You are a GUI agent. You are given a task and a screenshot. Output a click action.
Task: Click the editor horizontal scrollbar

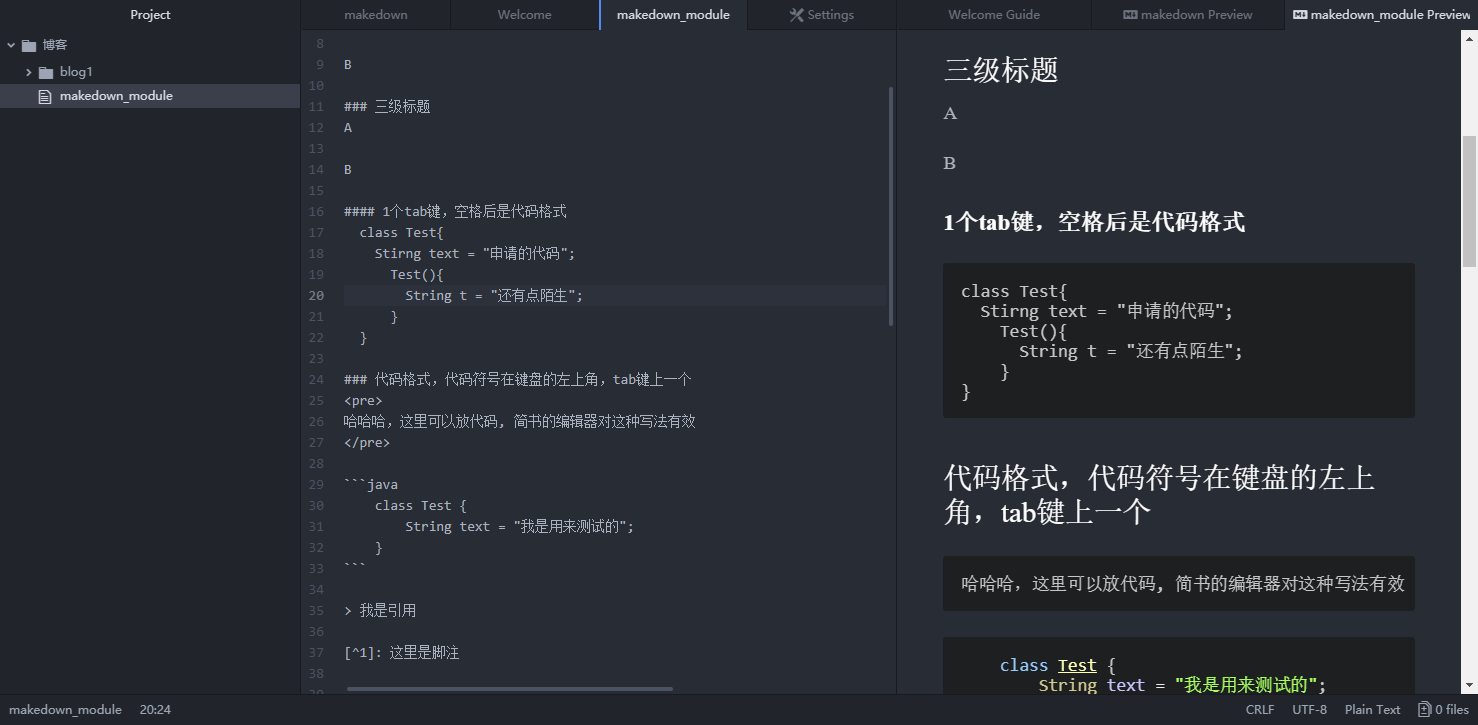tap(510, 689)
